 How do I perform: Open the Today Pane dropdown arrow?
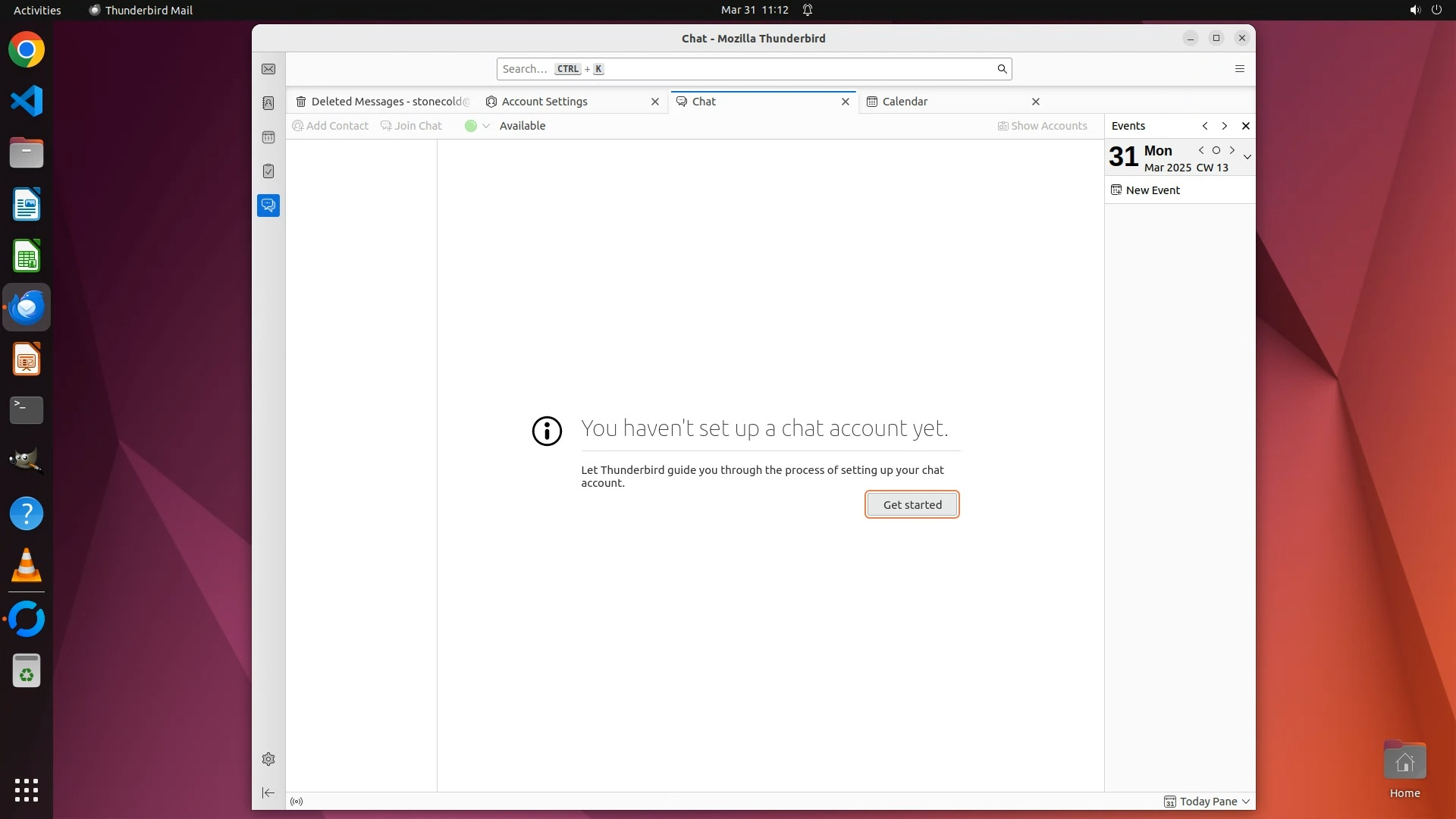1246,802
